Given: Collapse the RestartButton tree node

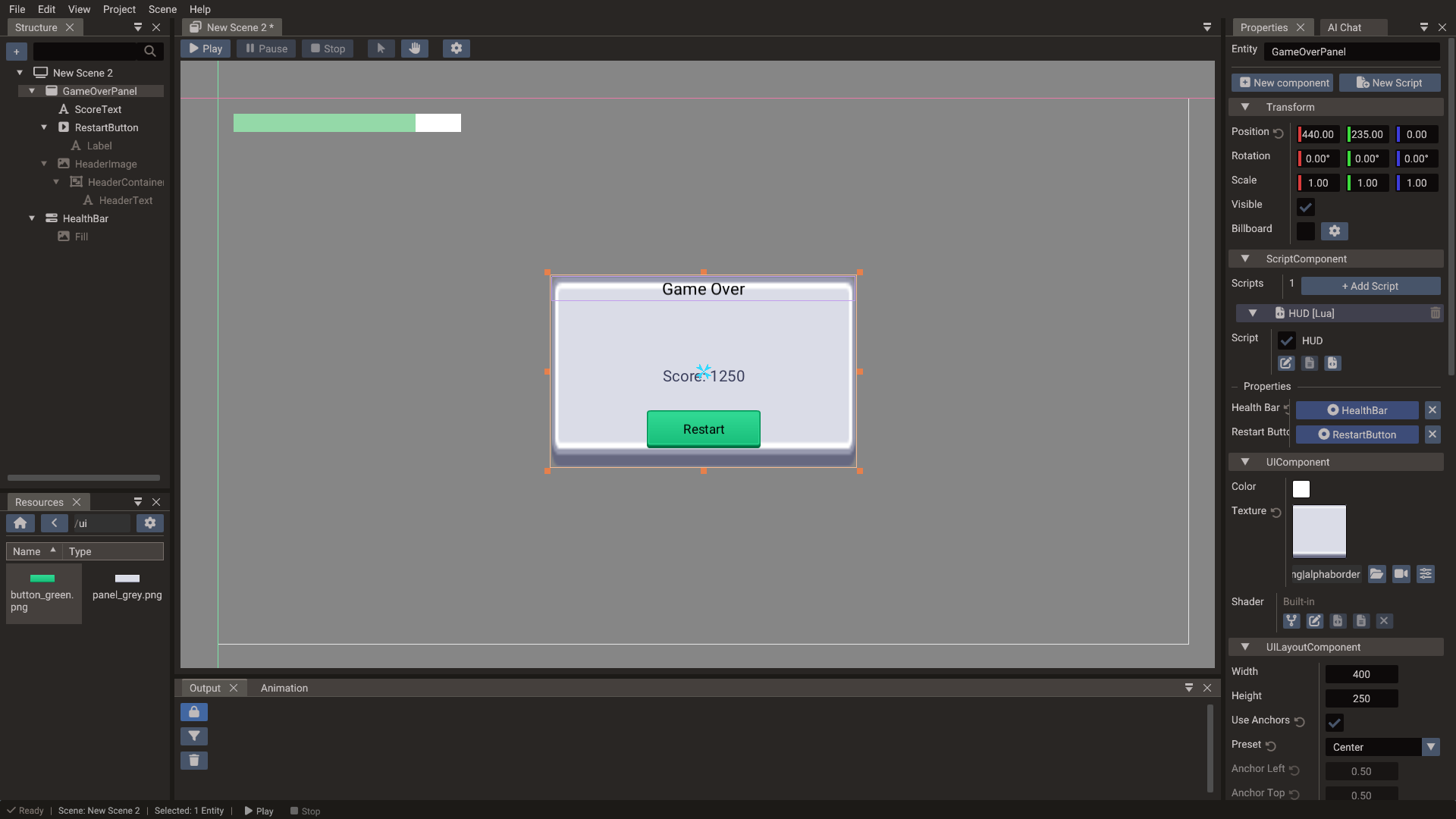Looking at the screenshot, I should tap(44, 127).
